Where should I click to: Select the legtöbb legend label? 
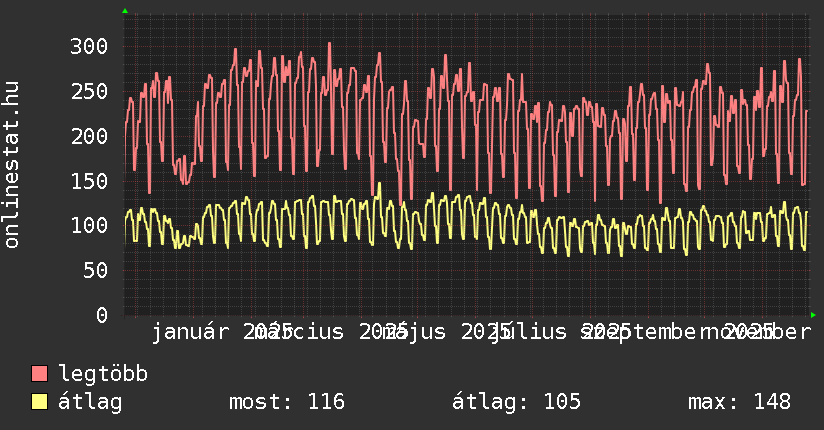[103, 374]
